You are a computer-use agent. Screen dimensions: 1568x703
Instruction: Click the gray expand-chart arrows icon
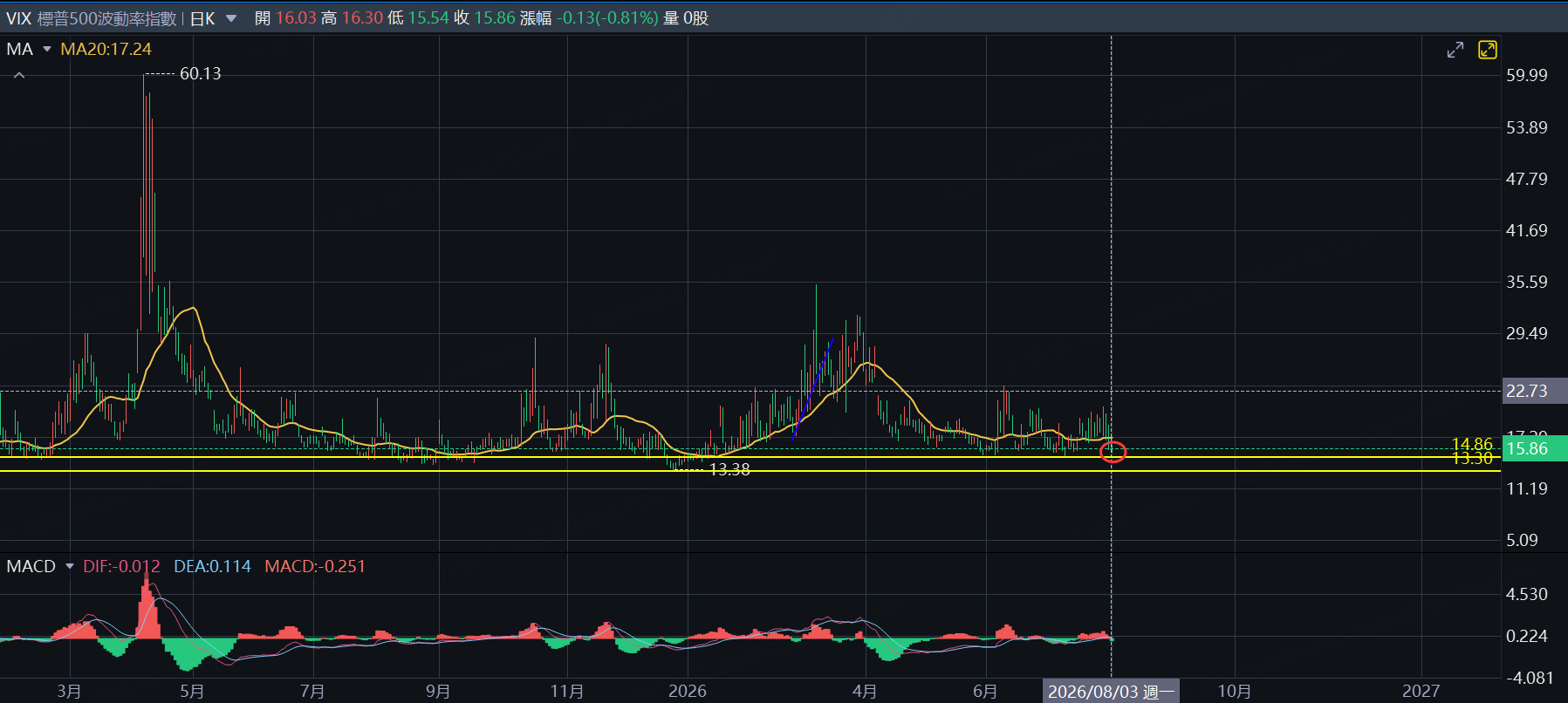click(x=1455, y=51)
